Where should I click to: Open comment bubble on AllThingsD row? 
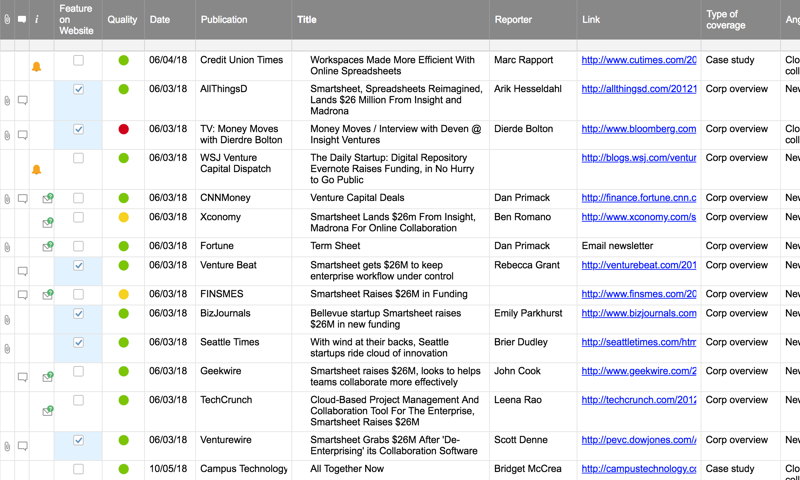pyautogui.click(x=22, y=100)
